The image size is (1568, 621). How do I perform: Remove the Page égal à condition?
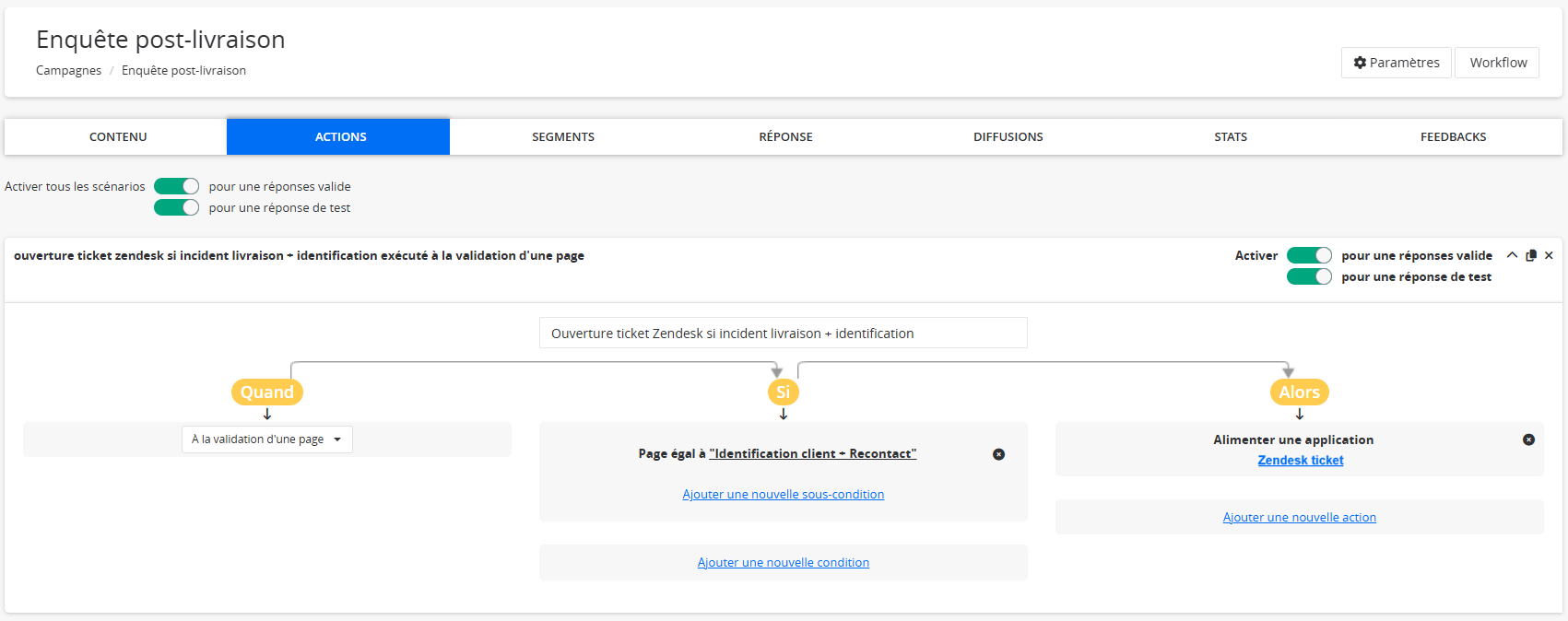[x=998, y=454]
